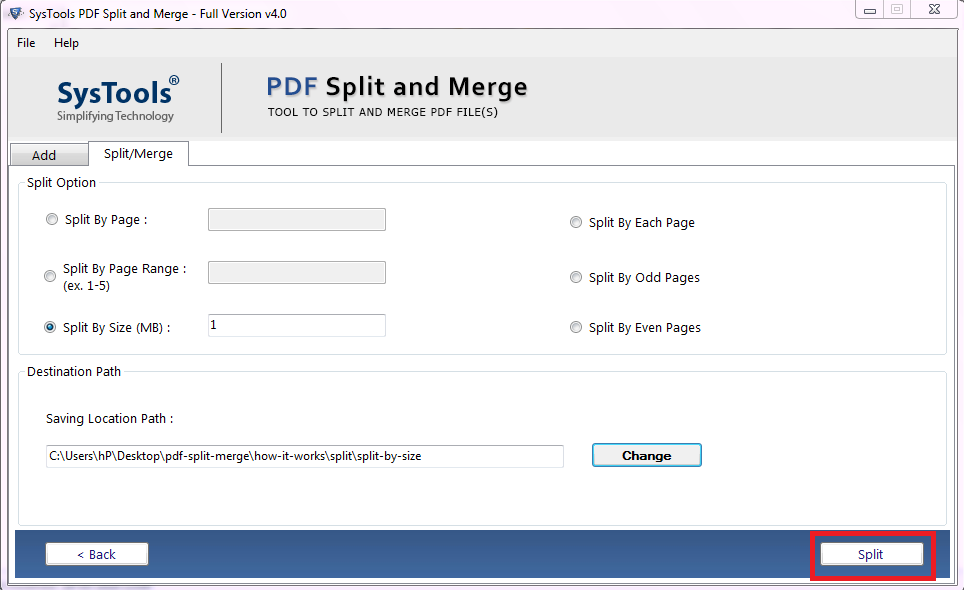
Task: Click the page range input field
Action: [296, 272]
